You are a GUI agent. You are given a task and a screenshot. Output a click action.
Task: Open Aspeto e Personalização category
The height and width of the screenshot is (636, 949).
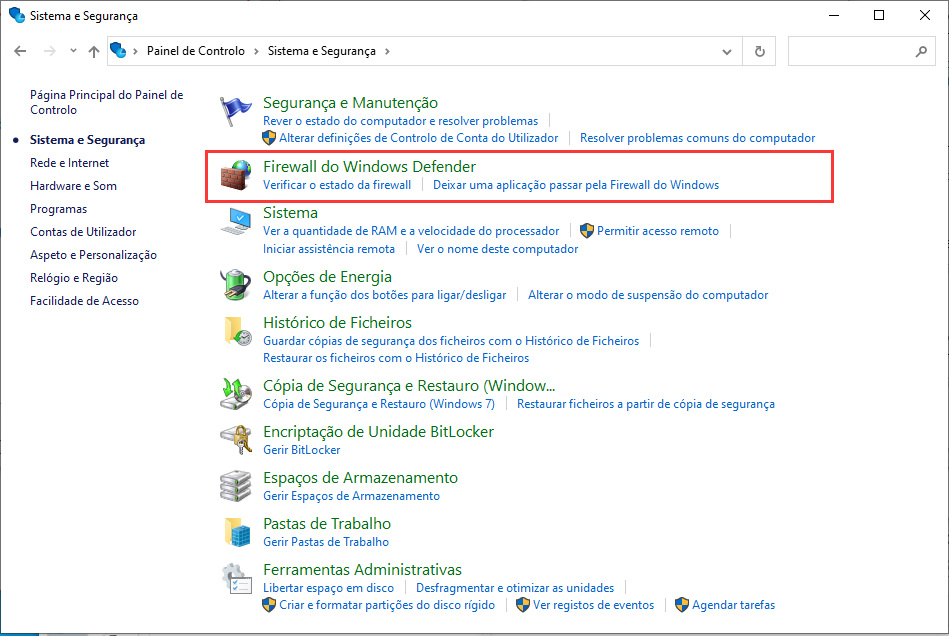pos(93,255)
